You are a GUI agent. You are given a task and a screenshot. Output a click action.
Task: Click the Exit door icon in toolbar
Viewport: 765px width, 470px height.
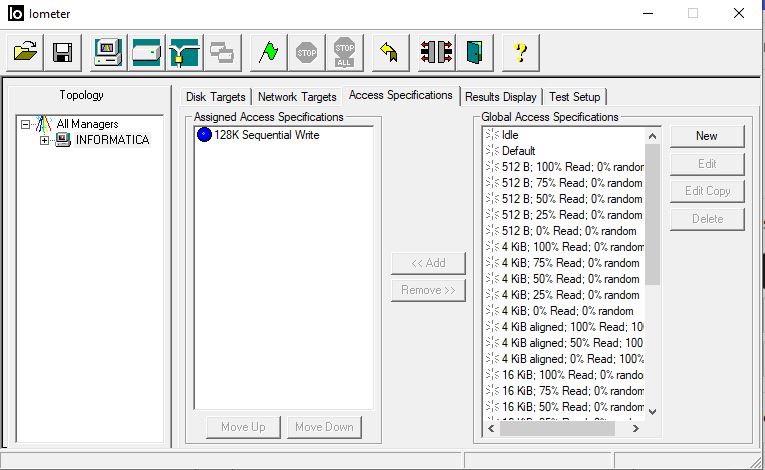473,52
